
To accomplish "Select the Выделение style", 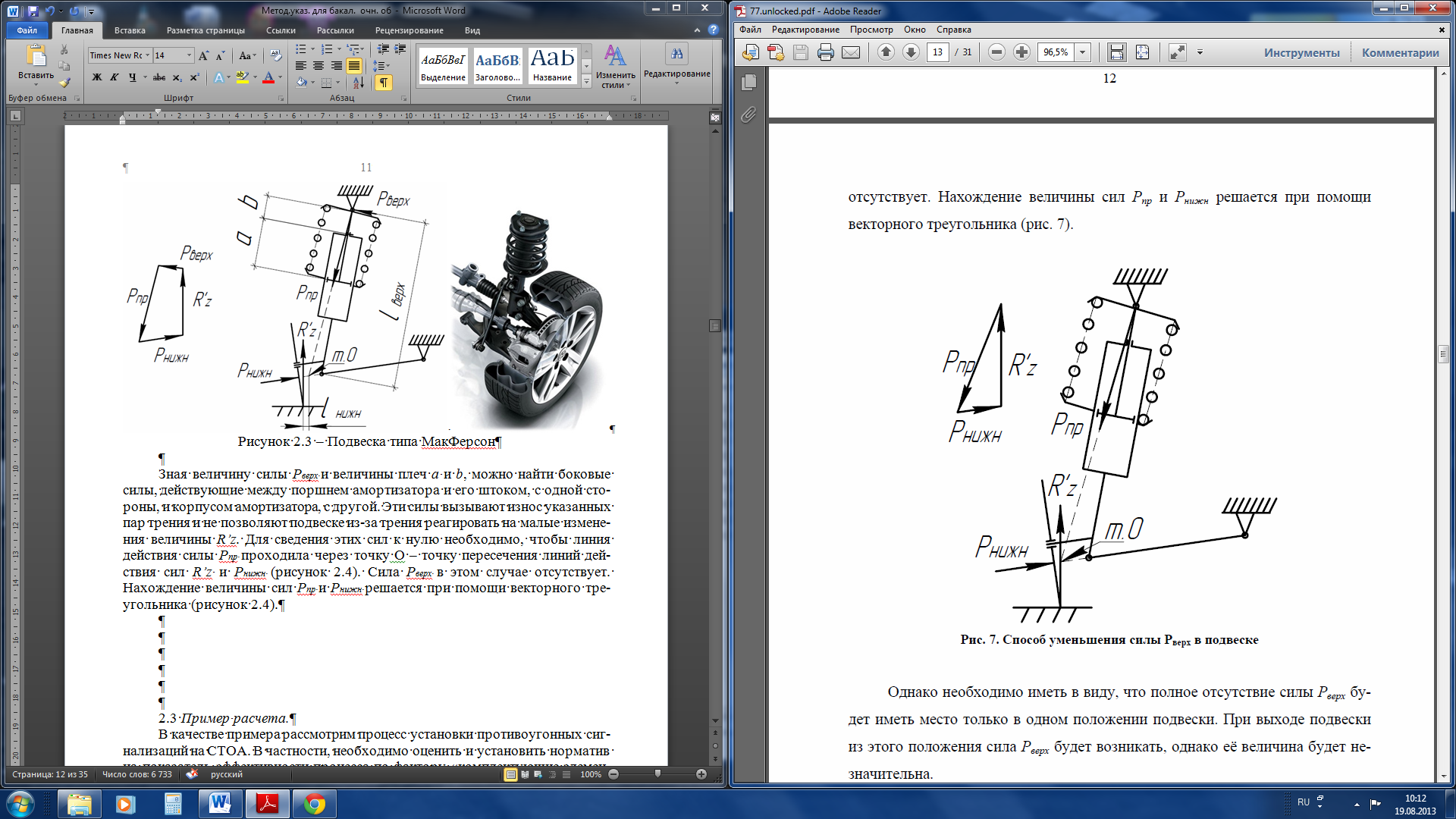I will click(x=443, y=66).
